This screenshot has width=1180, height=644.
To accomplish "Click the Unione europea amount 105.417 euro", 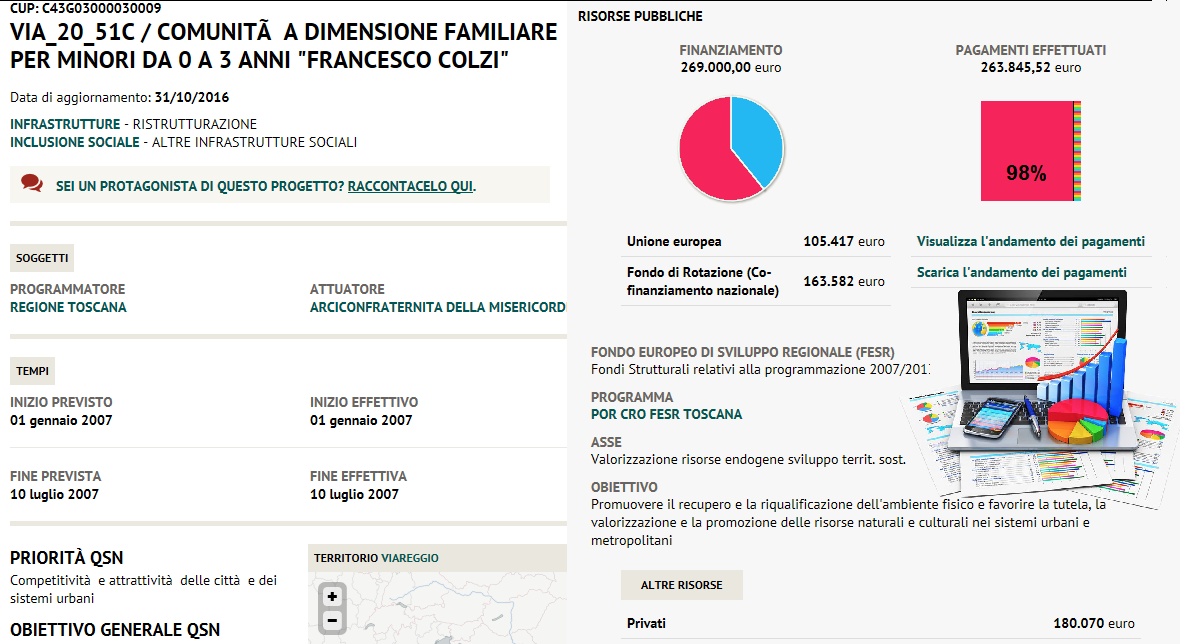I will point(844,242).
